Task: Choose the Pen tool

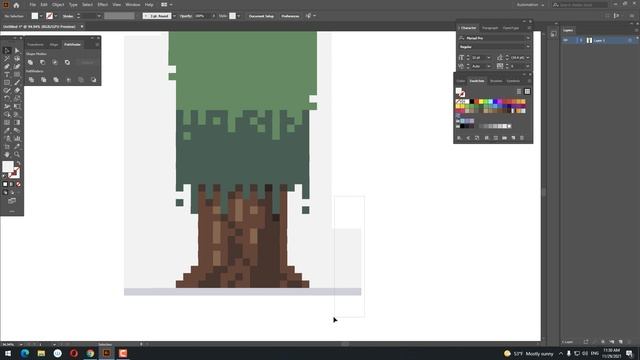Action: pyautogui.click(x=7, y=67)
